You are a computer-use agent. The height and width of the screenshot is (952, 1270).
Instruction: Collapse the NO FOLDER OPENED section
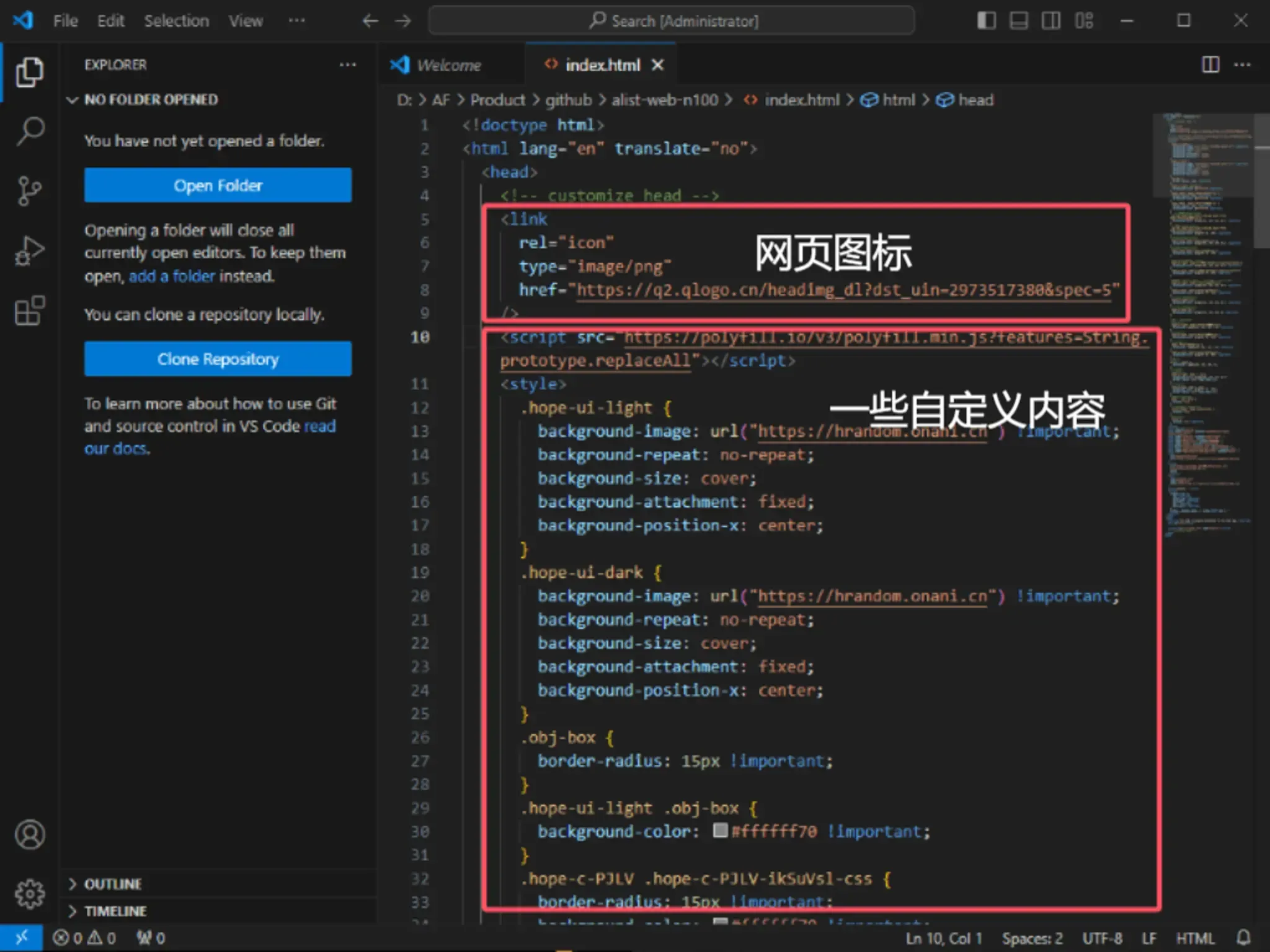(x=151, y=100)
